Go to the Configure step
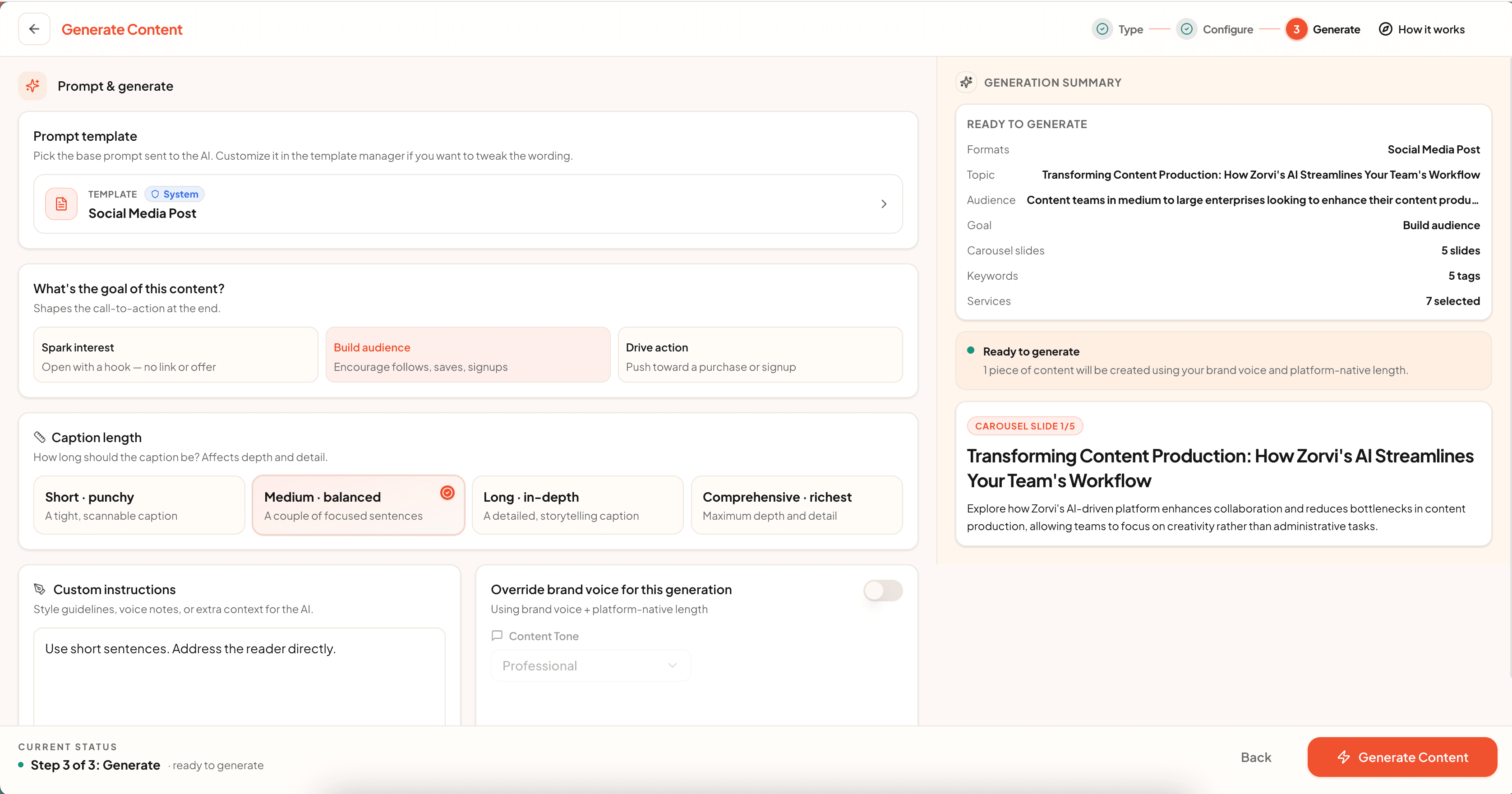1512x794 pixels. [1228, 29]
